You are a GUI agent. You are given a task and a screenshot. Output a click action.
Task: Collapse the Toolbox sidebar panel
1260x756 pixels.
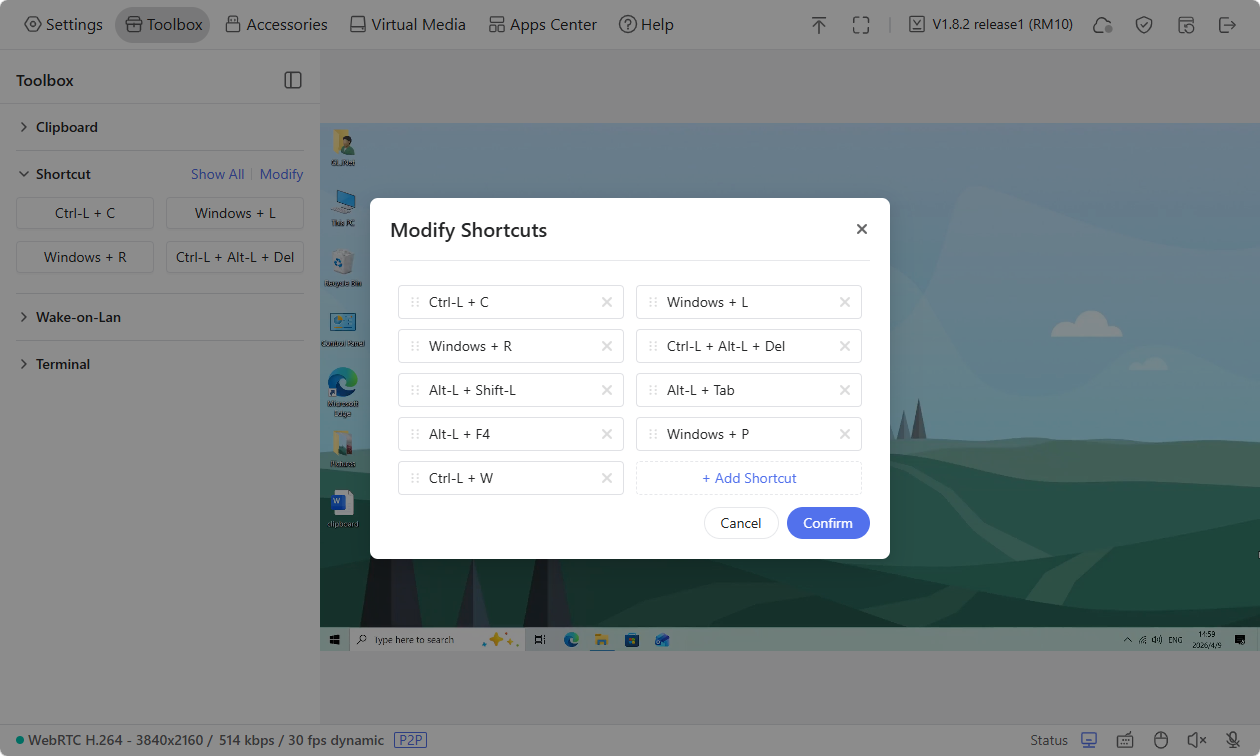click(293, 80)
